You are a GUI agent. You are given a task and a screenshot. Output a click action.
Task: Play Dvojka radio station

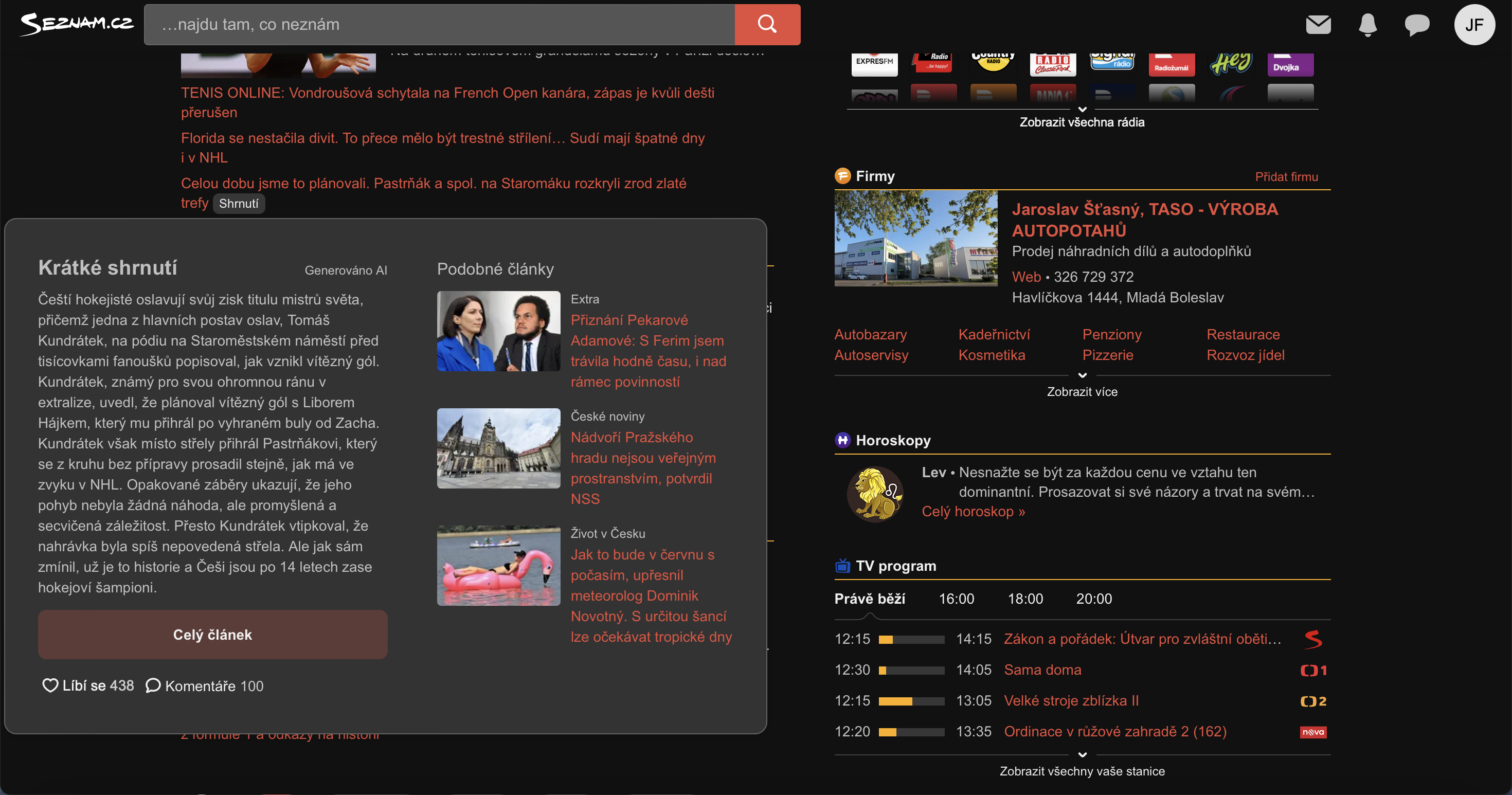[x=1289, y=65]
